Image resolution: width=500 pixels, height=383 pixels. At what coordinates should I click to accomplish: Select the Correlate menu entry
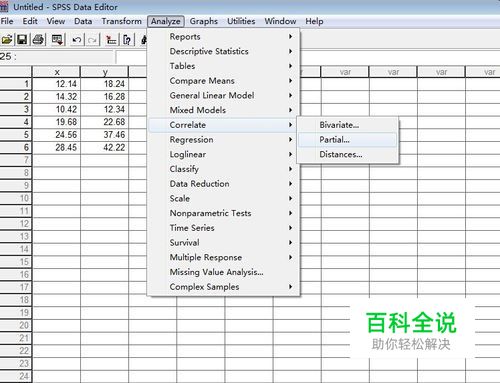(224, 125)
